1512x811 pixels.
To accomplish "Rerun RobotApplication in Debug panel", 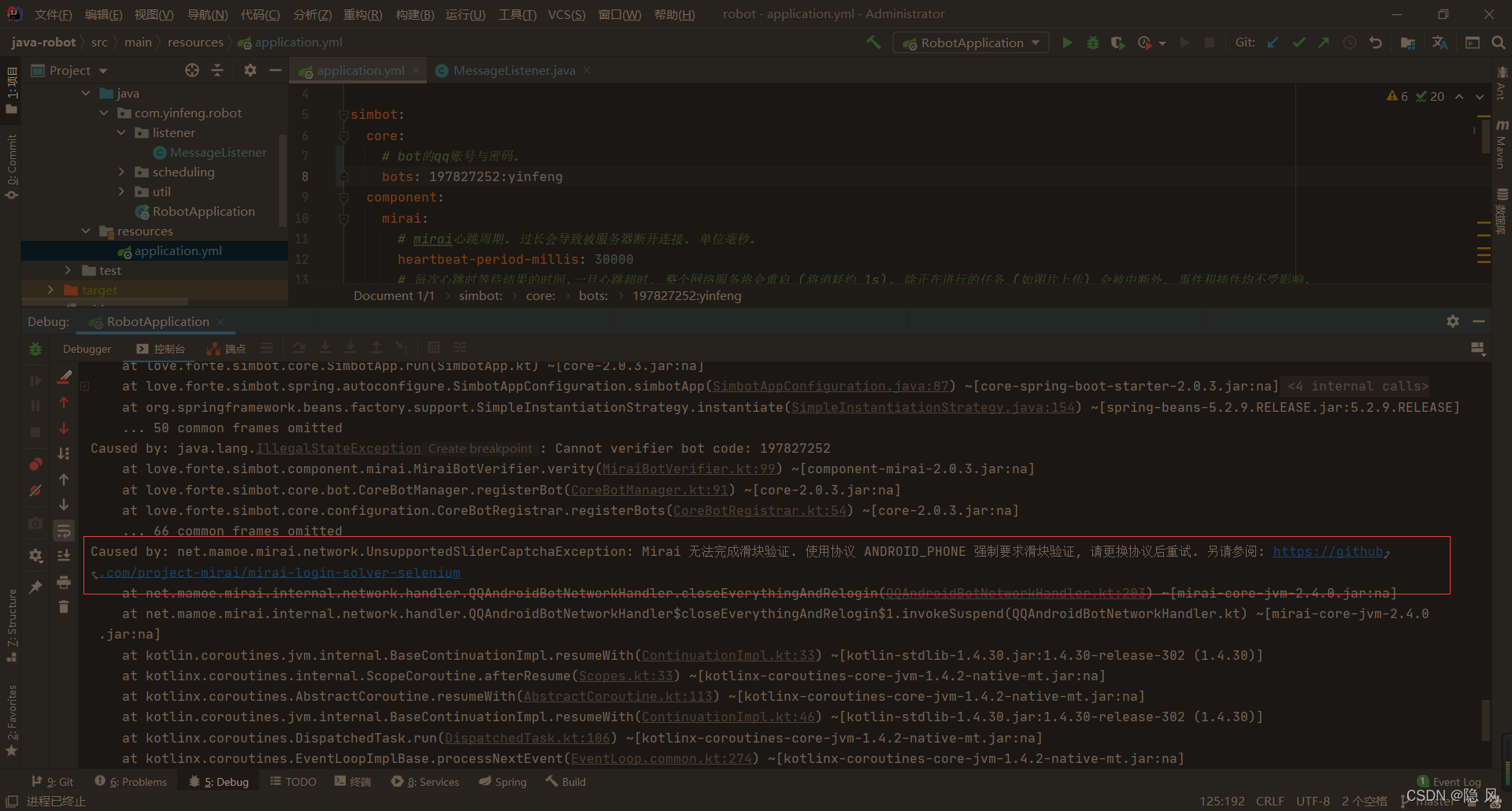I will (x=35, y=349).
